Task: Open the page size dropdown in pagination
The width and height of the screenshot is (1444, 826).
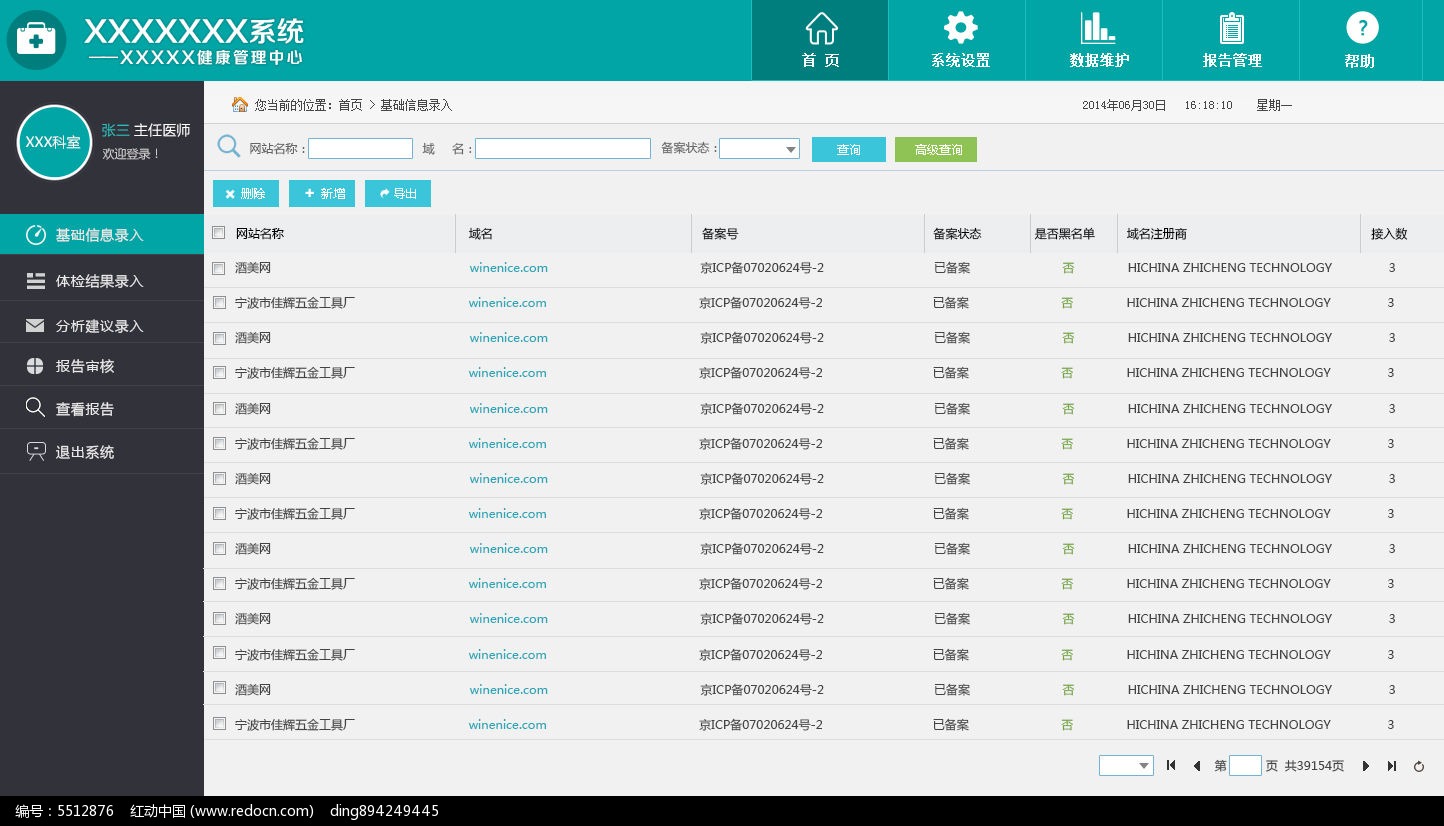Action: tap(1126, 766)
